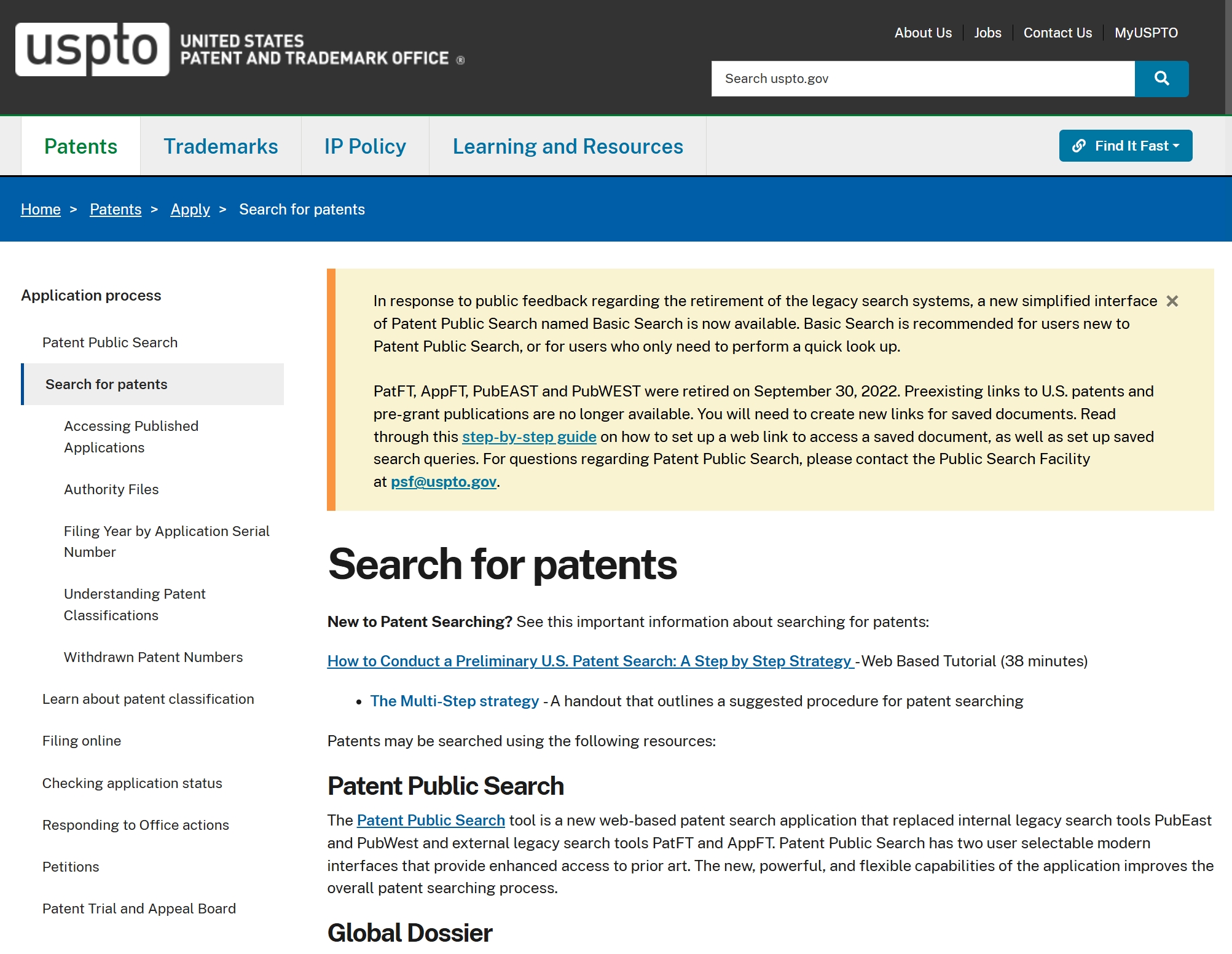Go to Home in breadcrumb
The image size is (1232, 954).
[41, 210]
